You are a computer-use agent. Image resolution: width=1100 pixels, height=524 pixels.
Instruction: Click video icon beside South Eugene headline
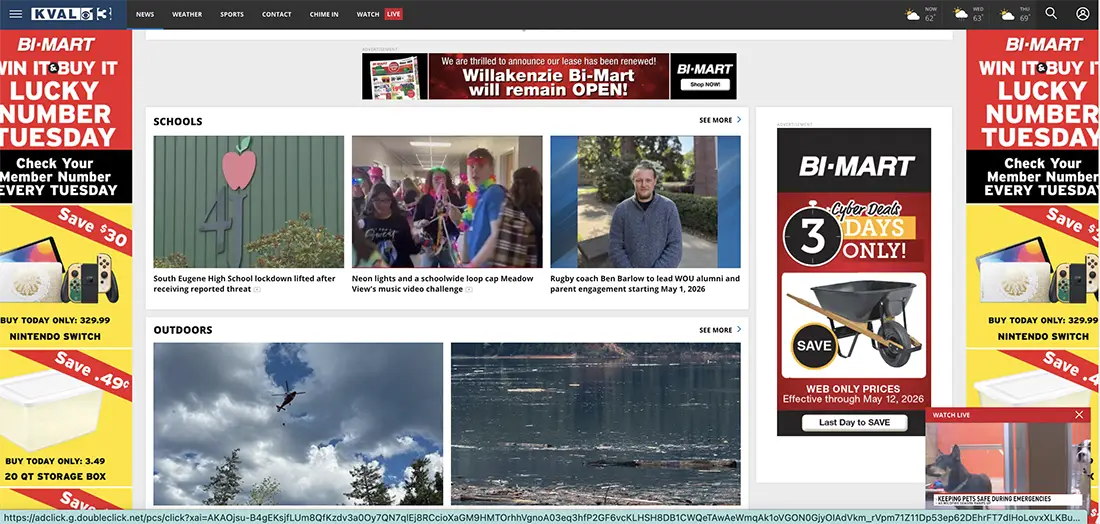click(257, 289)
